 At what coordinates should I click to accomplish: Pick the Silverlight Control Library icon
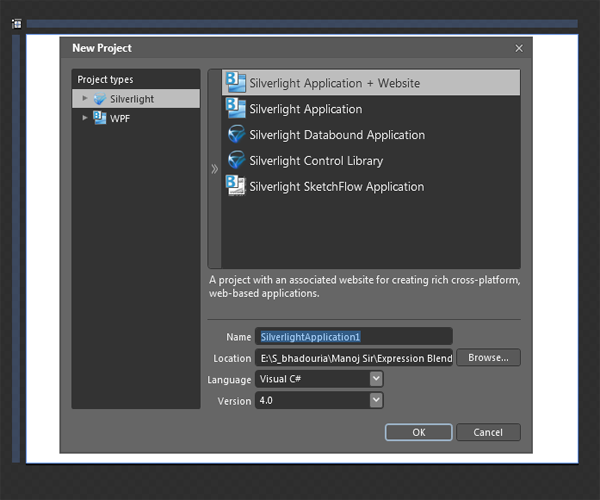pos(236,160)
